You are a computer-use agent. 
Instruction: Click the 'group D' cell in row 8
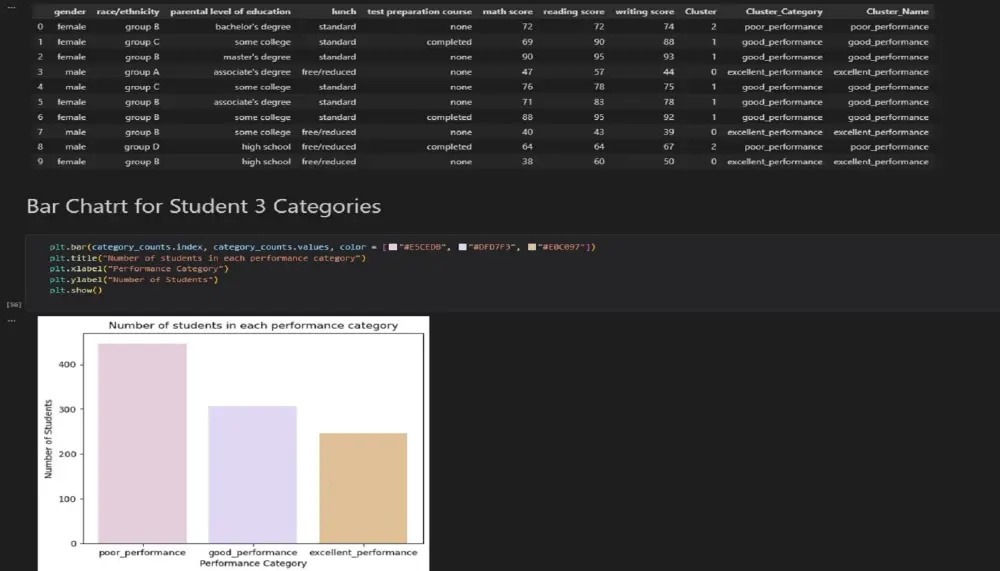[142, 147]
